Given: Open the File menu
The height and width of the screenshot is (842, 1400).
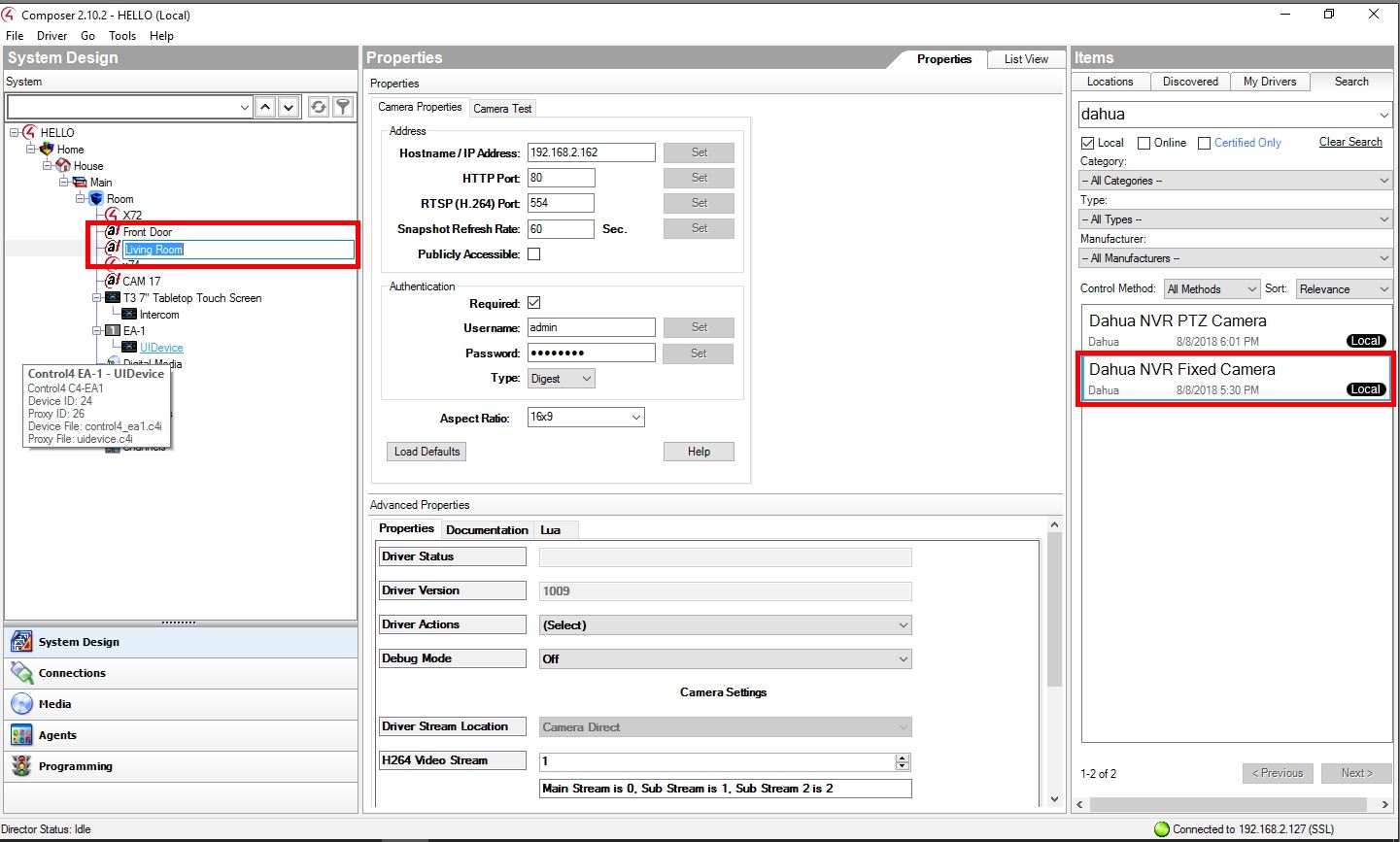Looking at the screenshot, I should click(15, 36).
